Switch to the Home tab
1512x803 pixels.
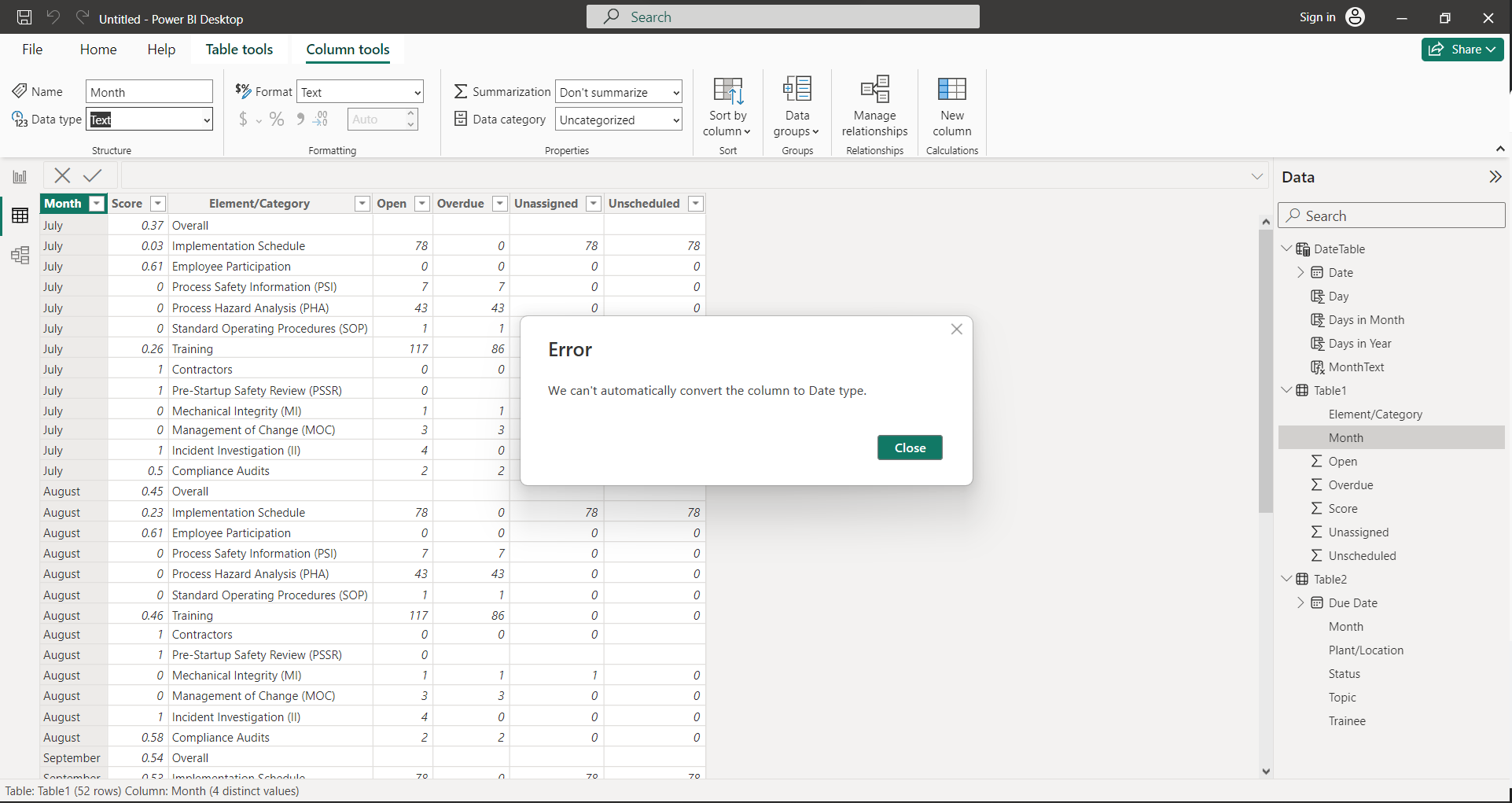[98, 50]
